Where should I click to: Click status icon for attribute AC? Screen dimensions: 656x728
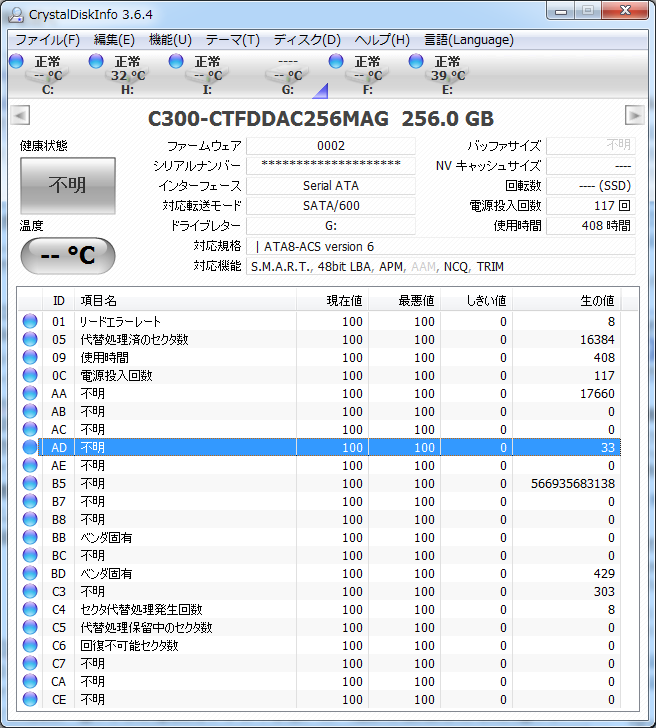(x=30, y=429)
